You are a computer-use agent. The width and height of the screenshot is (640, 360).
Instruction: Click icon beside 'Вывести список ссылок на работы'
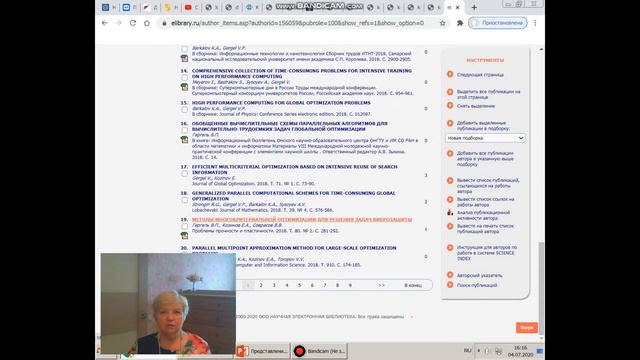click(450, 199)
